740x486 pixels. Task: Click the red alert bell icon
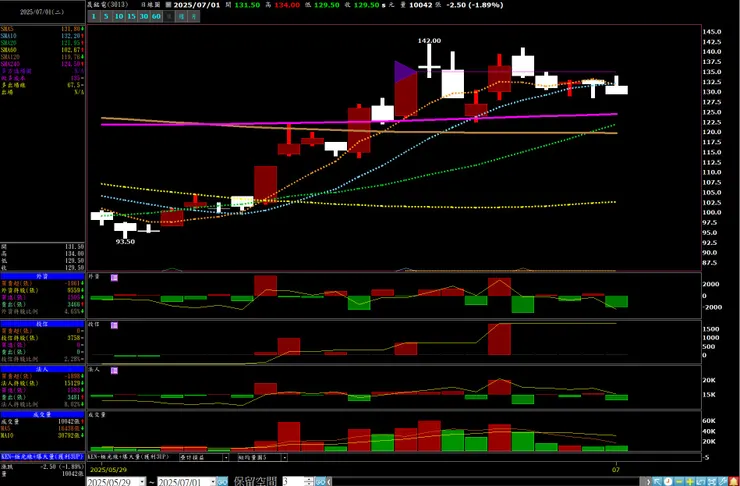pyautogui.click(x=734, y=481)
